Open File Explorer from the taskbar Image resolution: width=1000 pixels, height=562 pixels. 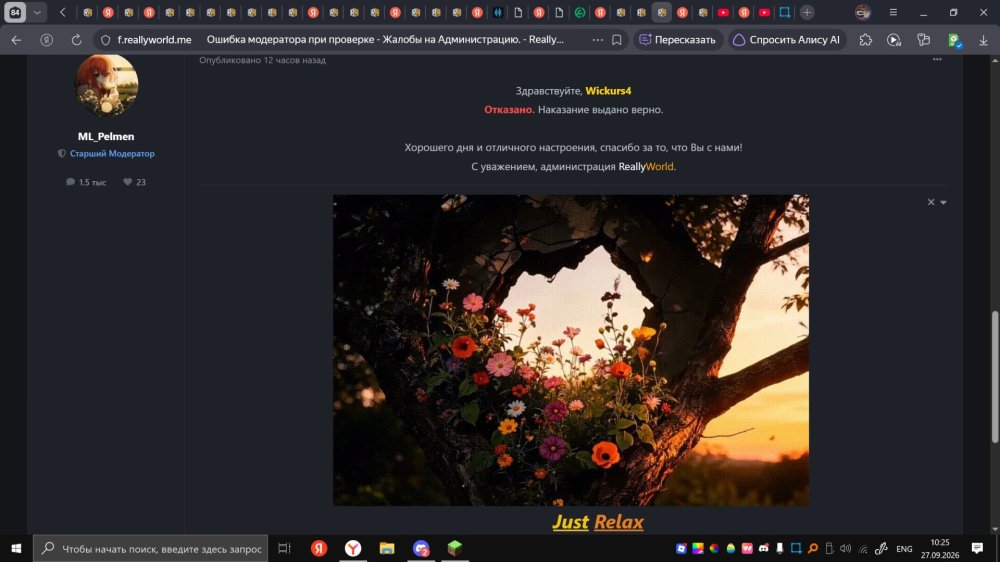point(386,549)
